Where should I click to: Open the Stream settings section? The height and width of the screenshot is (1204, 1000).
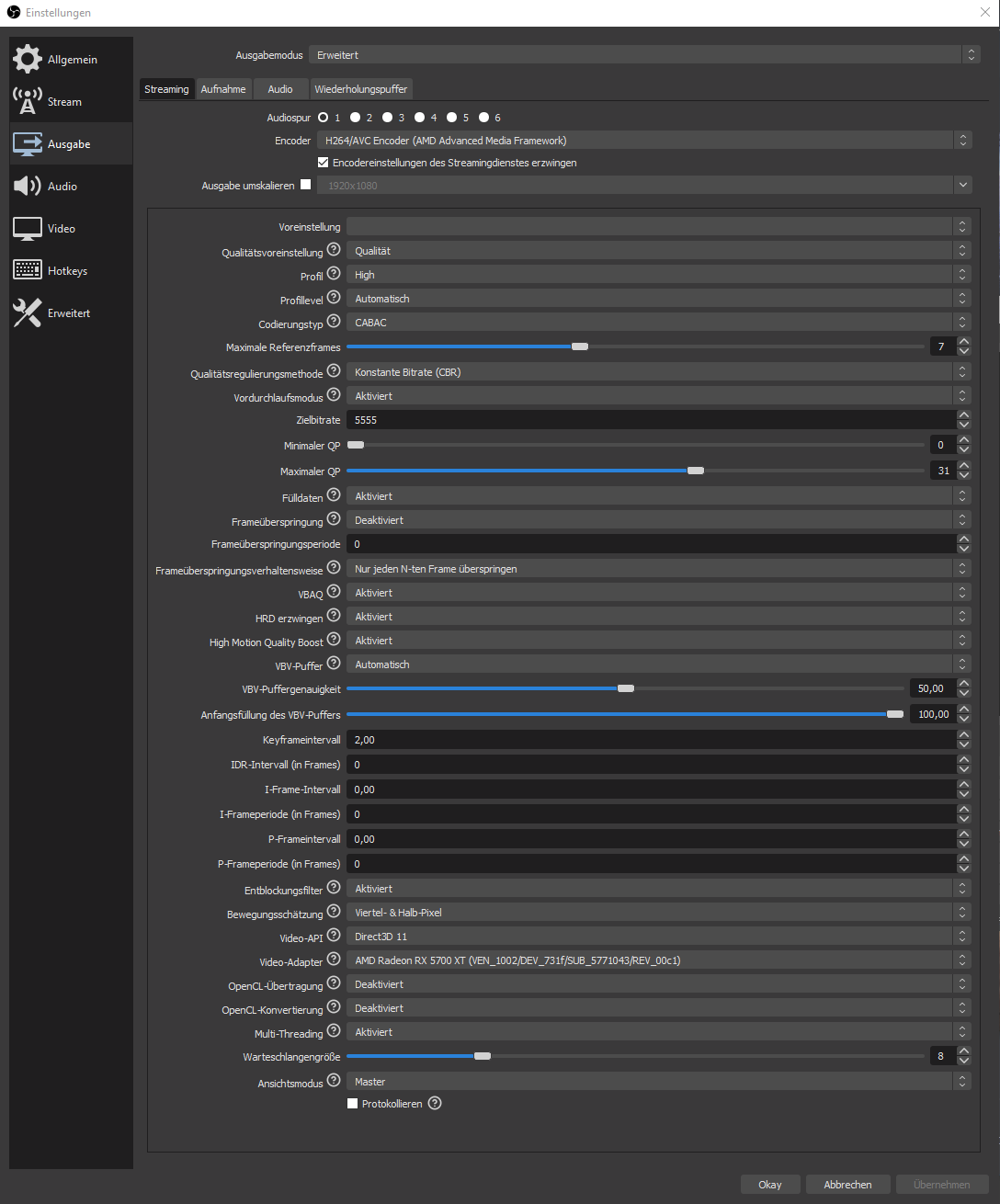tap(71, 101)
